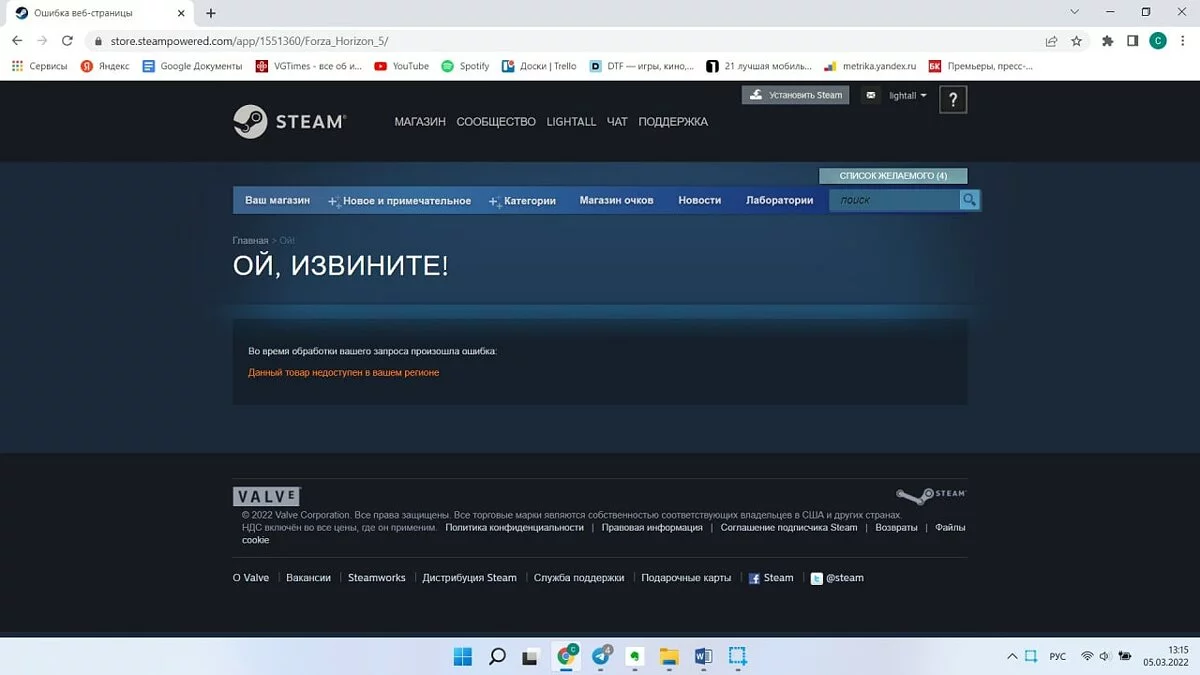Open ПОДДЕРЖКА in the header
Image resolution: width=1200 pixels, height=675 pixels.
673,122
